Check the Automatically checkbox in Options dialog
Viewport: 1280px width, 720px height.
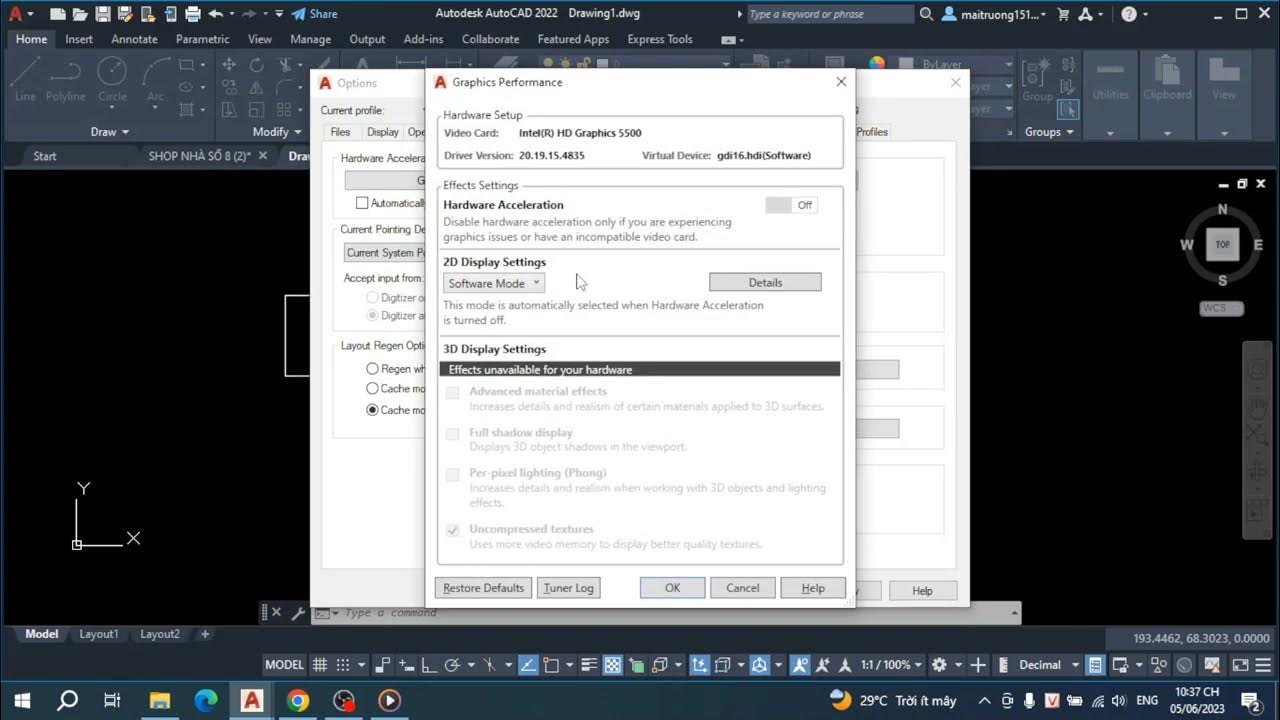coord(362,203)
